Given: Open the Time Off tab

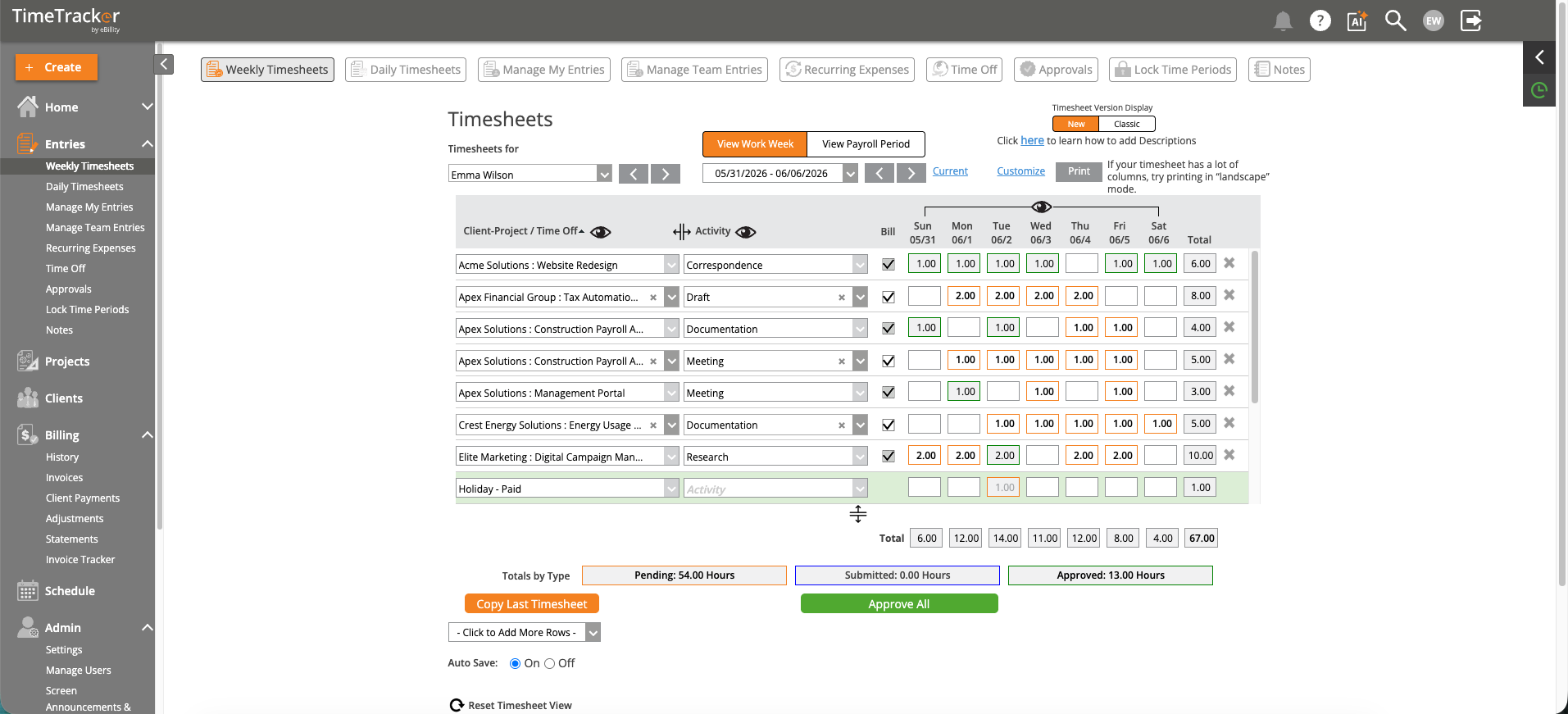Looking at the screenshot, I should 965,70.
